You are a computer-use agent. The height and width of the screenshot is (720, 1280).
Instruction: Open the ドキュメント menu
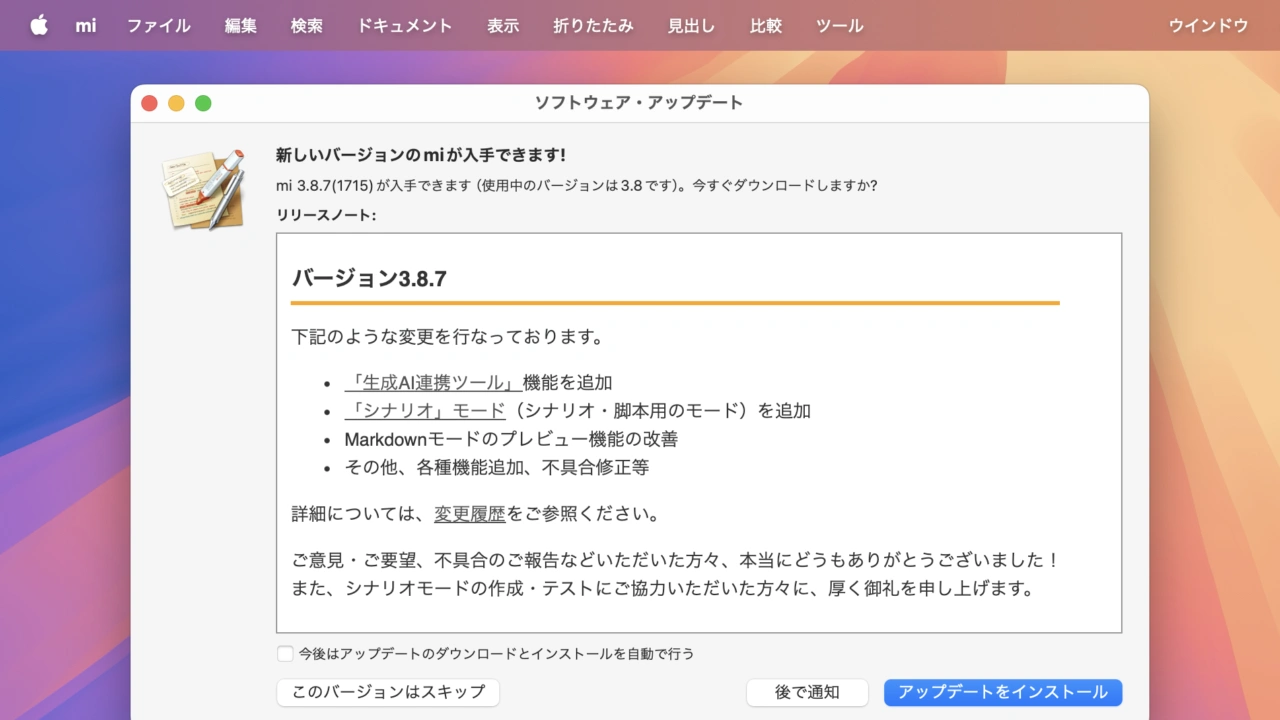(x=404, y=26)
